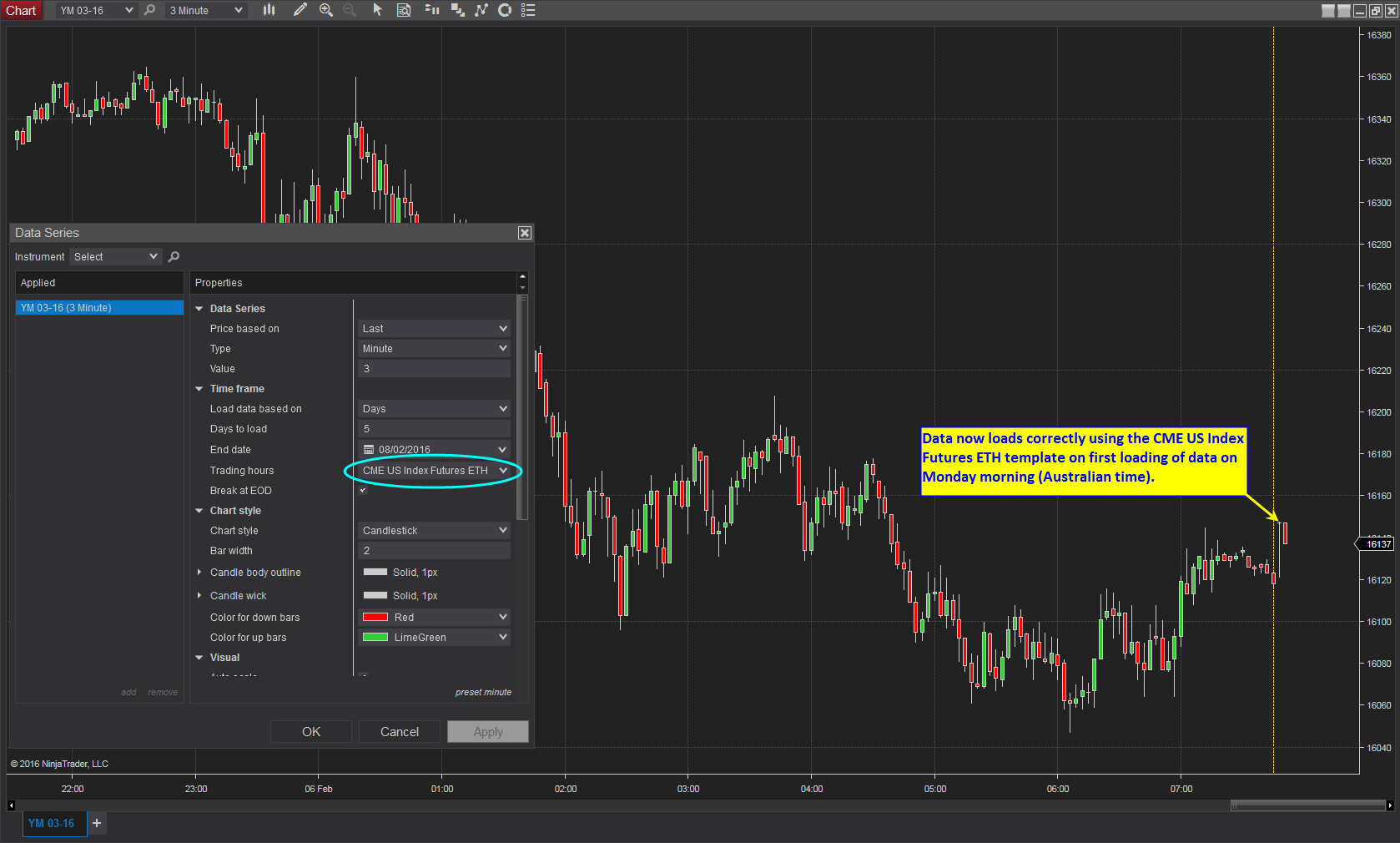
Task: Close the Data Series dialog
Action: point(525,233)
